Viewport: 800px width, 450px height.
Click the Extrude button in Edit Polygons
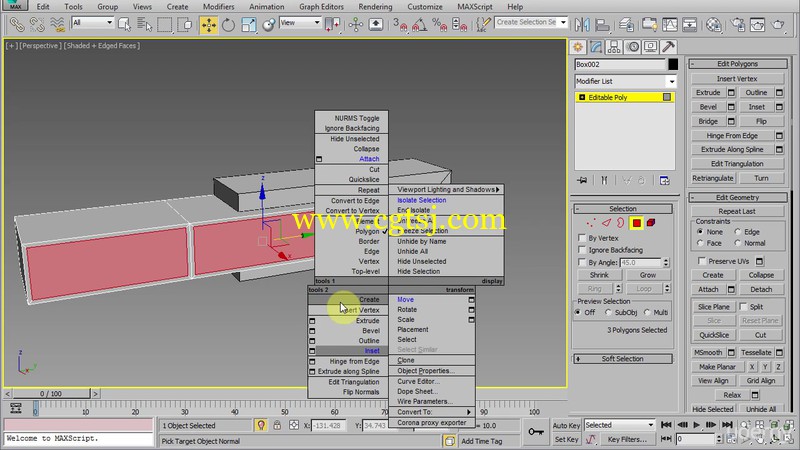[708, 92]
